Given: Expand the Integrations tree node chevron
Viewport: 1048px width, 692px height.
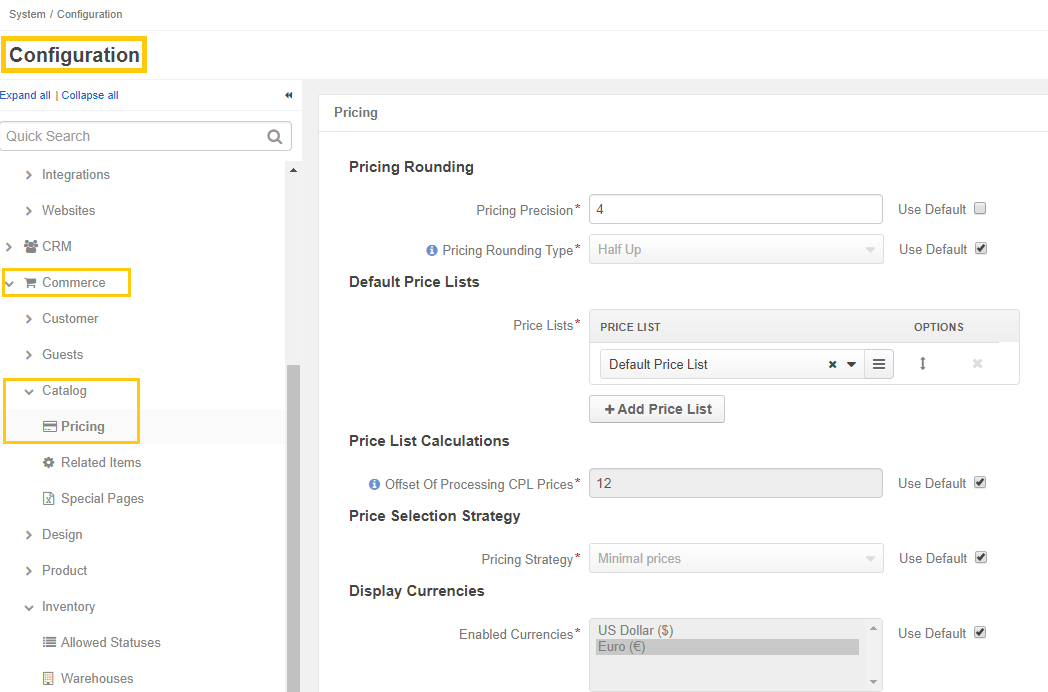Looking at the screenshot, I should [x=28, y=175].
